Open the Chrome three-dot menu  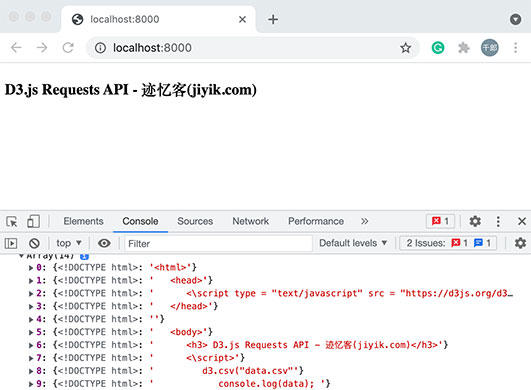click(x=515, y=48)
